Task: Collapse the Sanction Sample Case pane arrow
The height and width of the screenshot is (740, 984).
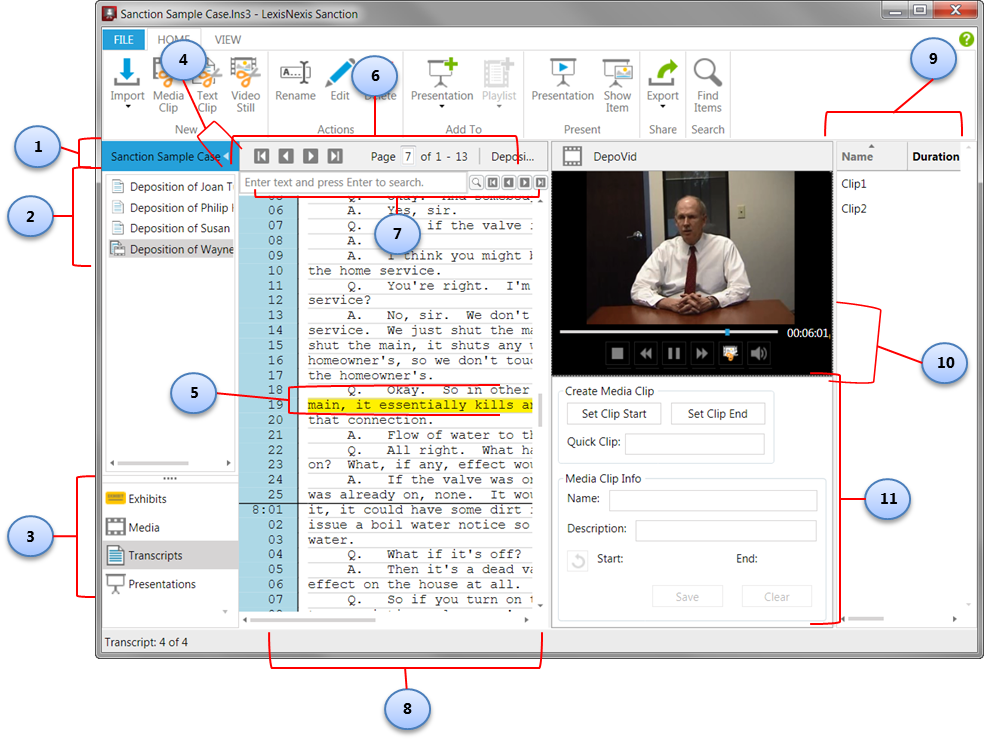Action: (x=226, y=156)
